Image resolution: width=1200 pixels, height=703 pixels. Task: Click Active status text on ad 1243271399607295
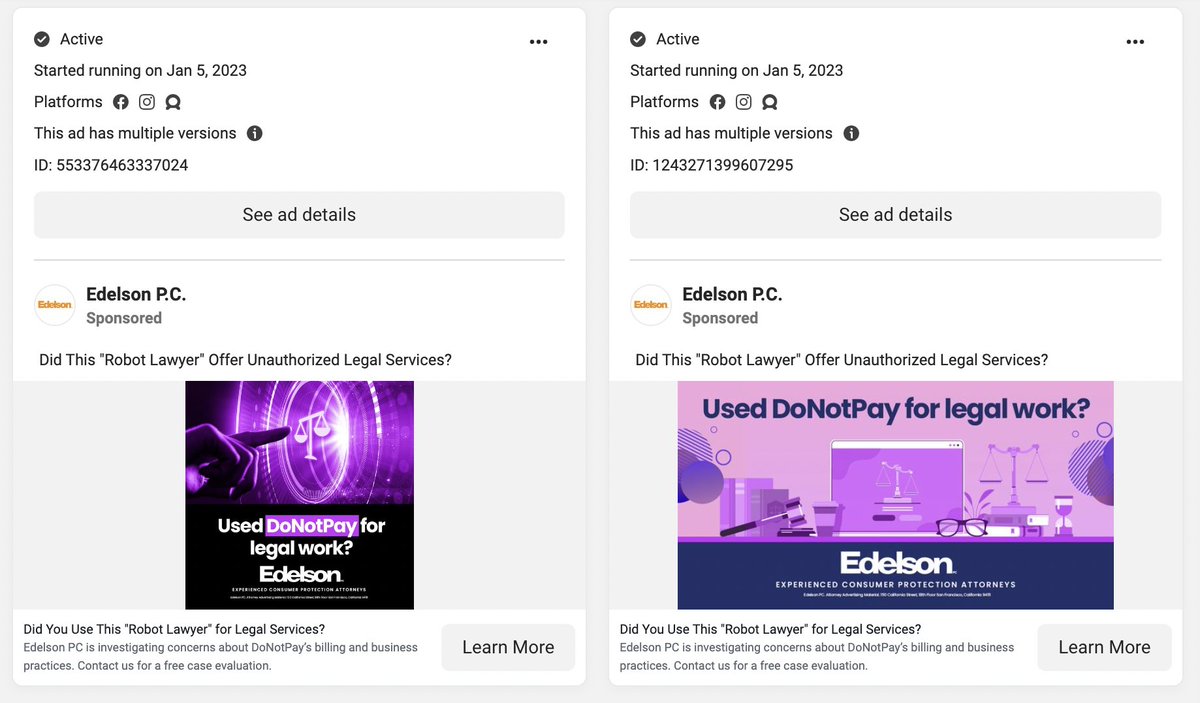pyautogui.click(x=678, y=39)
